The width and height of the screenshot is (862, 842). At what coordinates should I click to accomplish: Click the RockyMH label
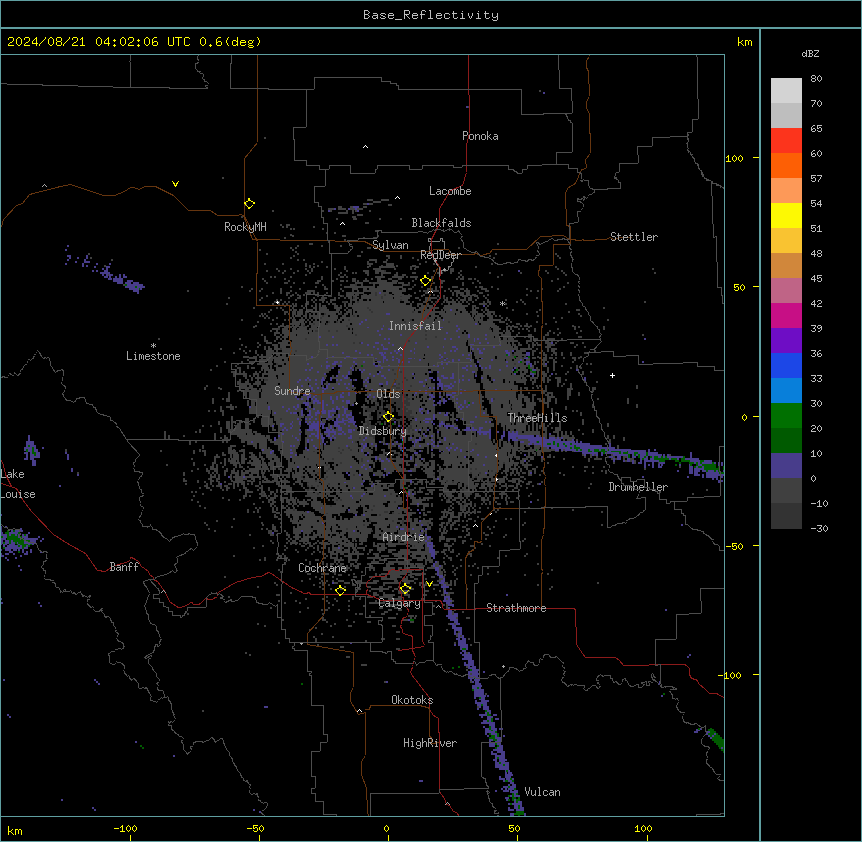click(245, 227)
